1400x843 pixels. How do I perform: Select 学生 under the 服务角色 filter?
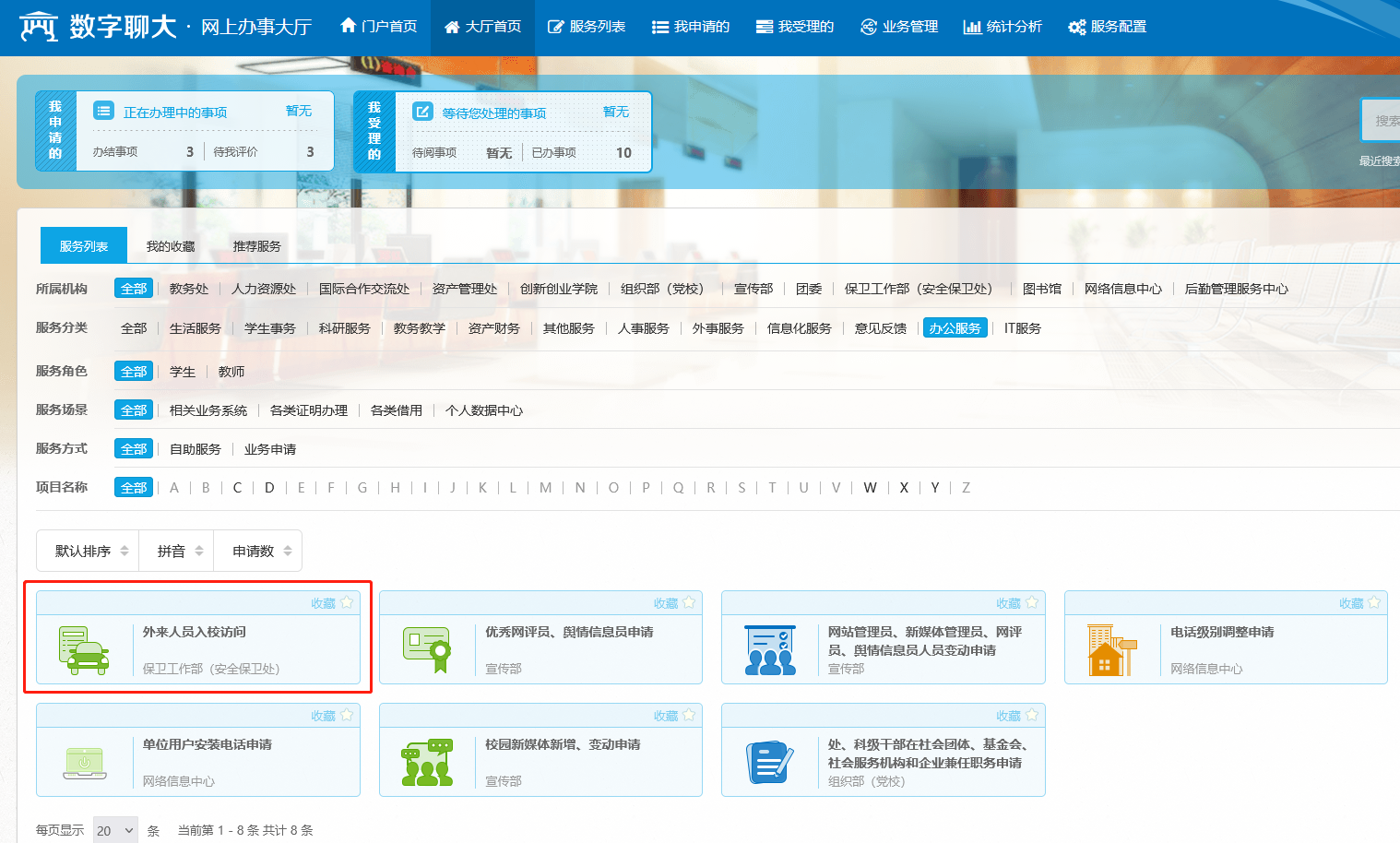pos(182,372)
